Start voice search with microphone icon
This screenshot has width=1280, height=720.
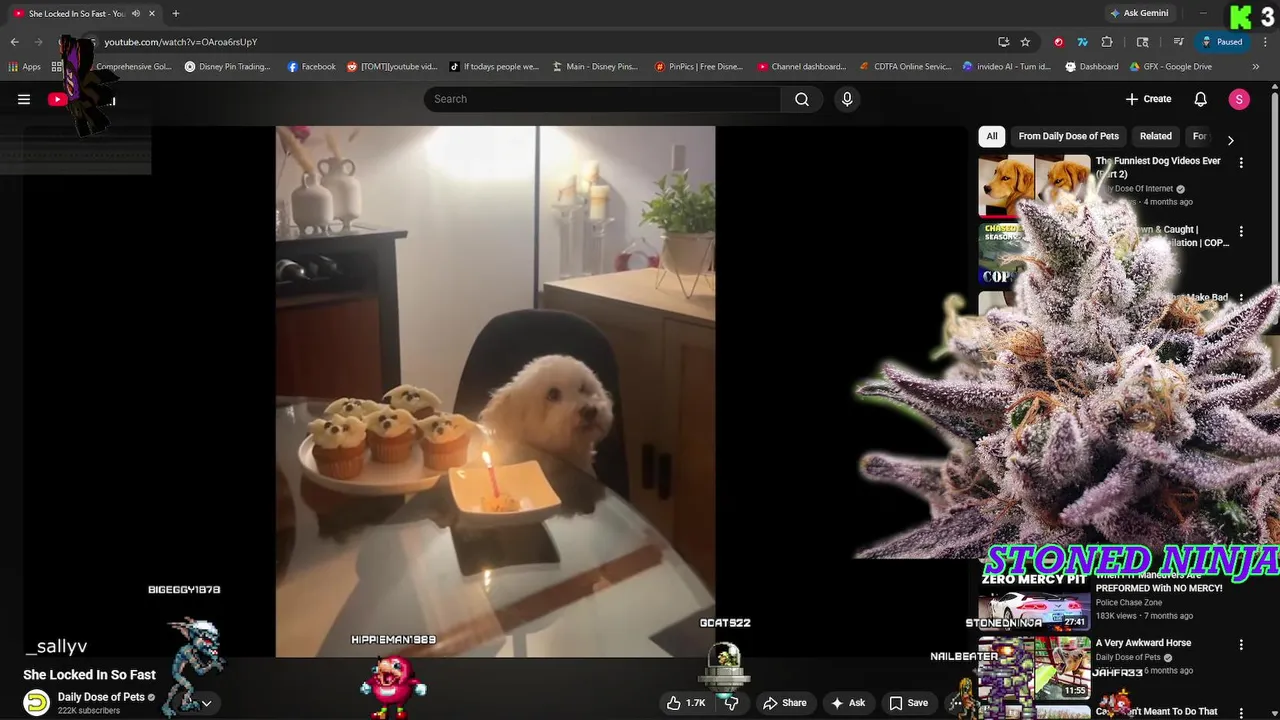[847, 99]
